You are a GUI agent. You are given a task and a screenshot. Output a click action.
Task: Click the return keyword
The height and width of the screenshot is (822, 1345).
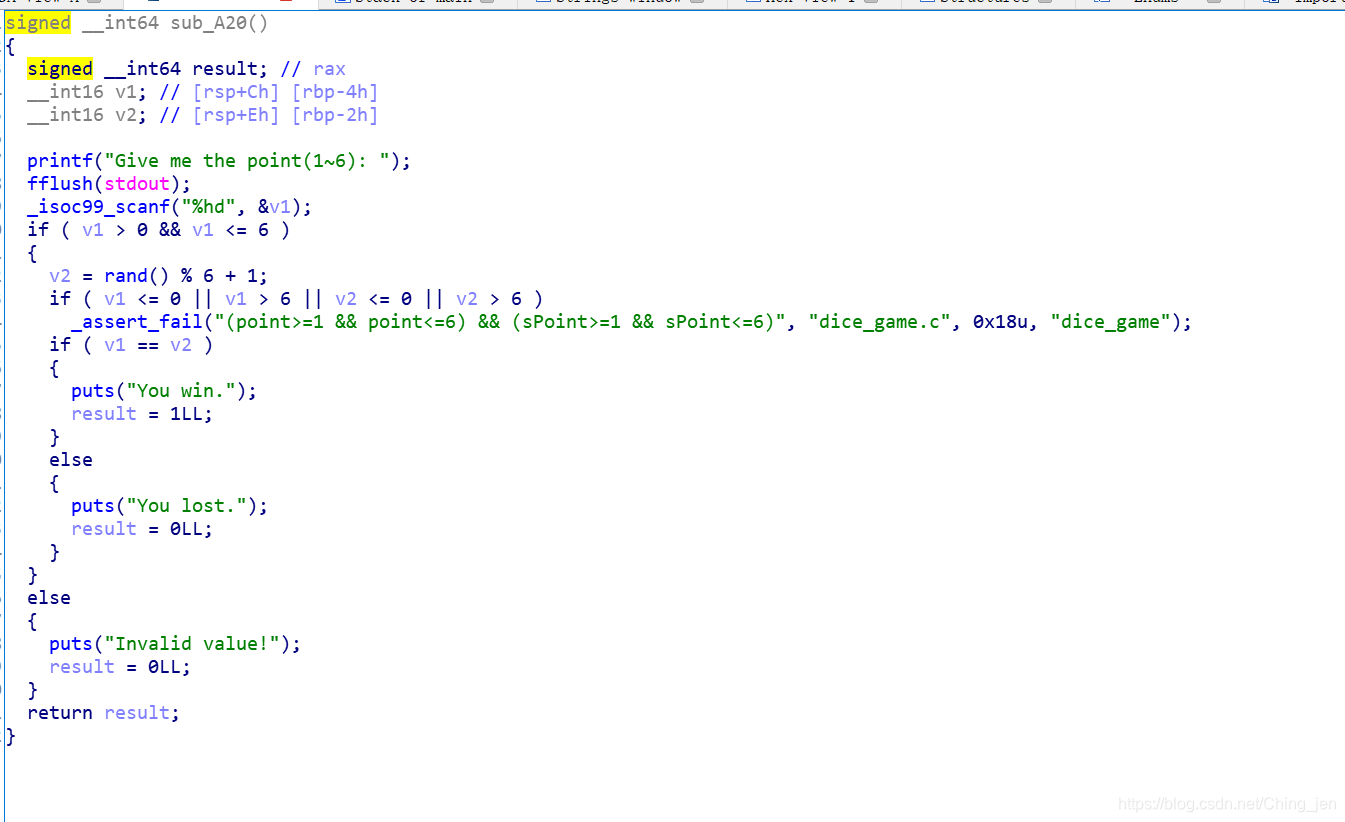click(60, 713)
